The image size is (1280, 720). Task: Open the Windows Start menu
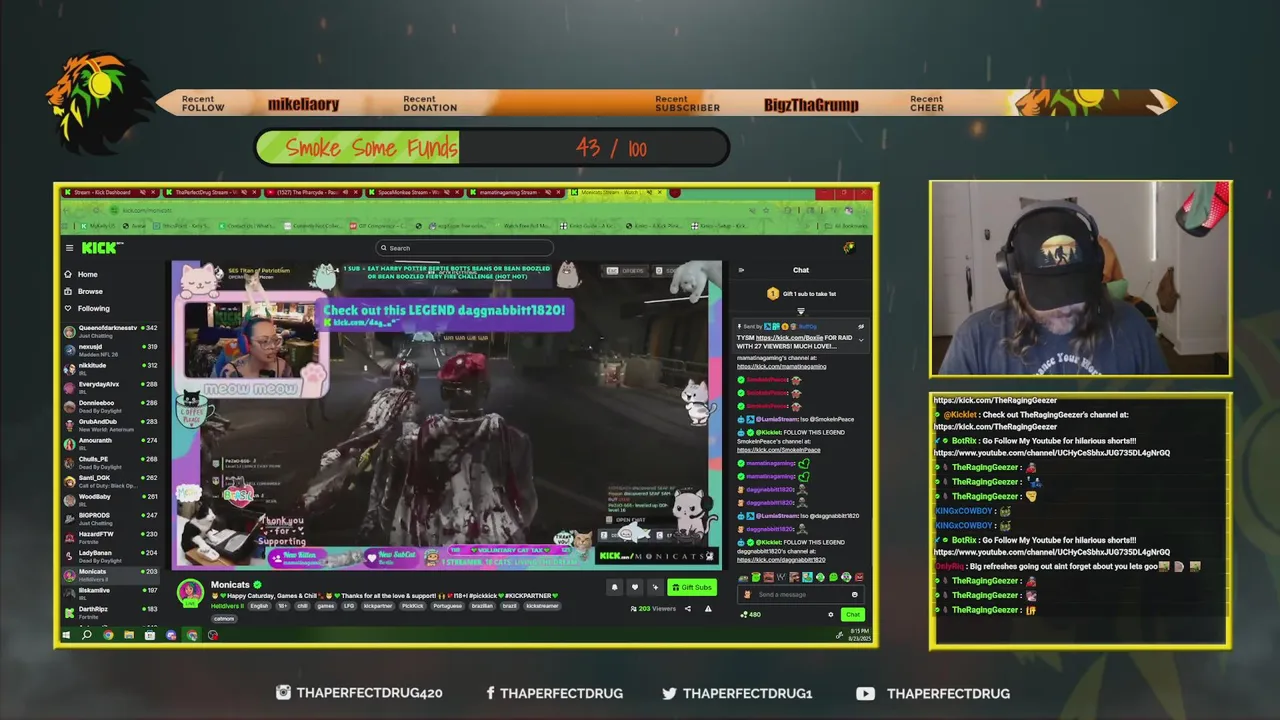(x=67, y=635)
